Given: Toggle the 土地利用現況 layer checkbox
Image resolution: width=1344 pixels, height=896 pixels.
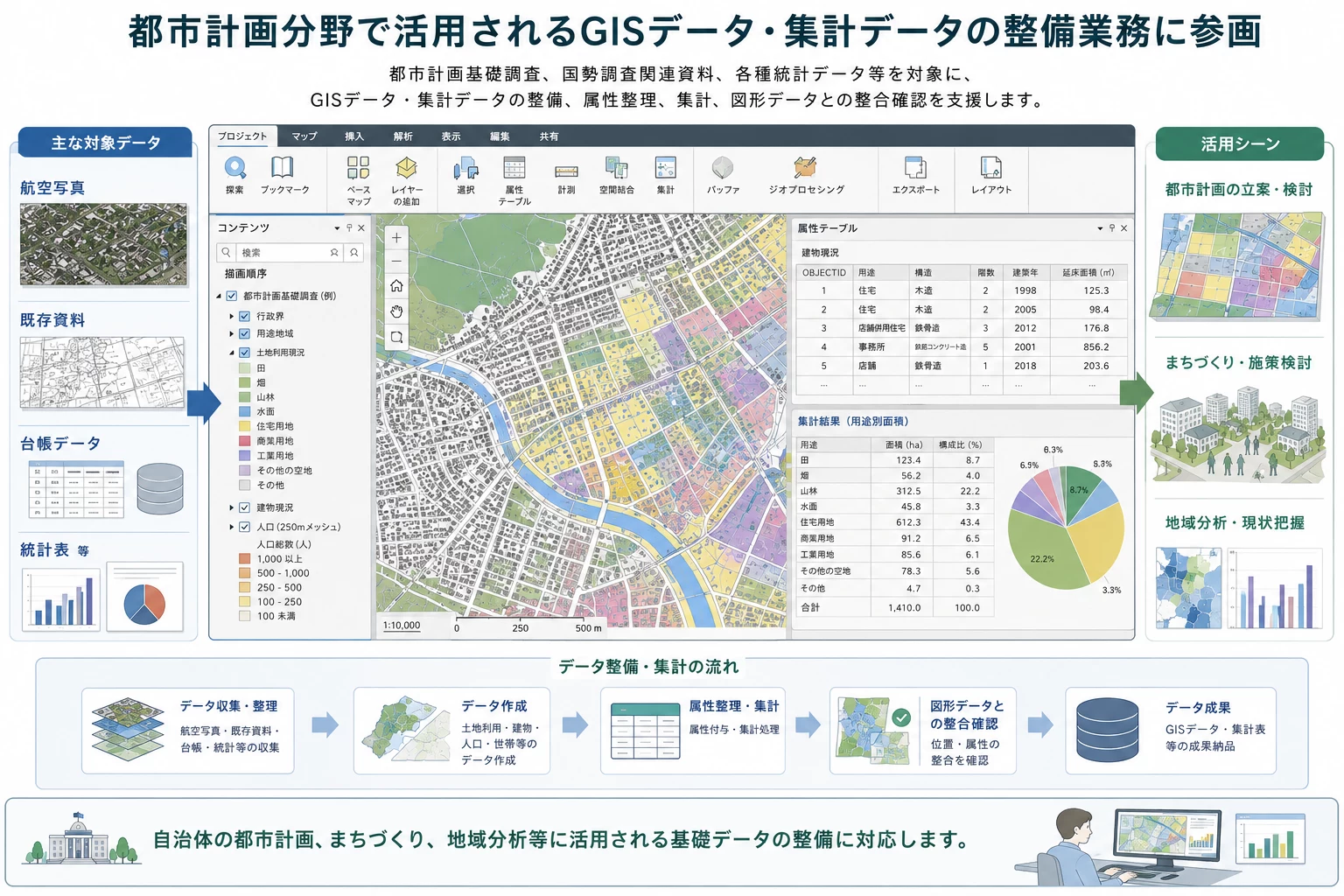Looking at the screenshot, I should tap(245, 352).
